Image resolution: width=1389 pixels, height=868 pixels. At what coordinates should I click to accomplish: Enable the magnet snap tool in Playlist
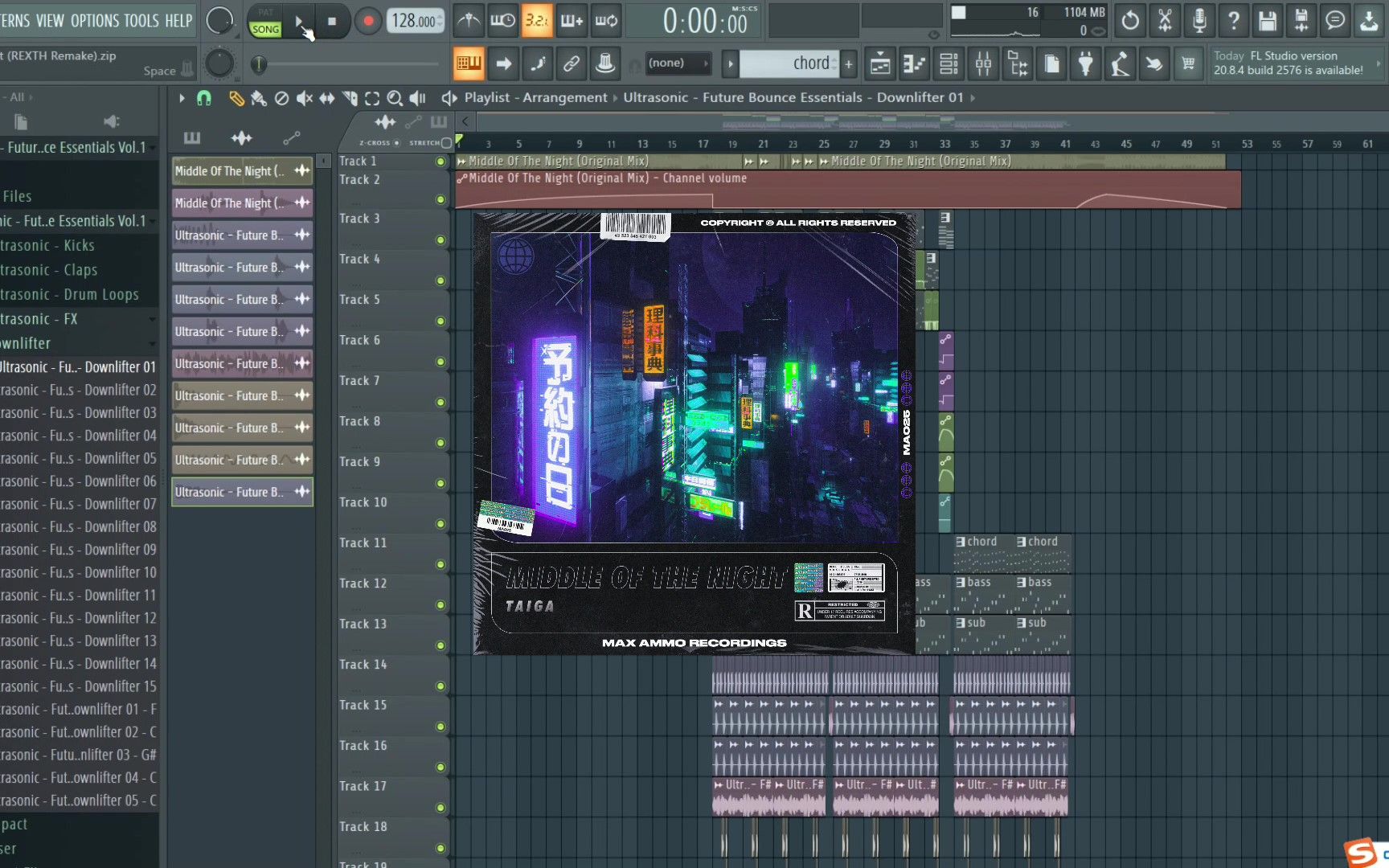[x=204, y=98]
